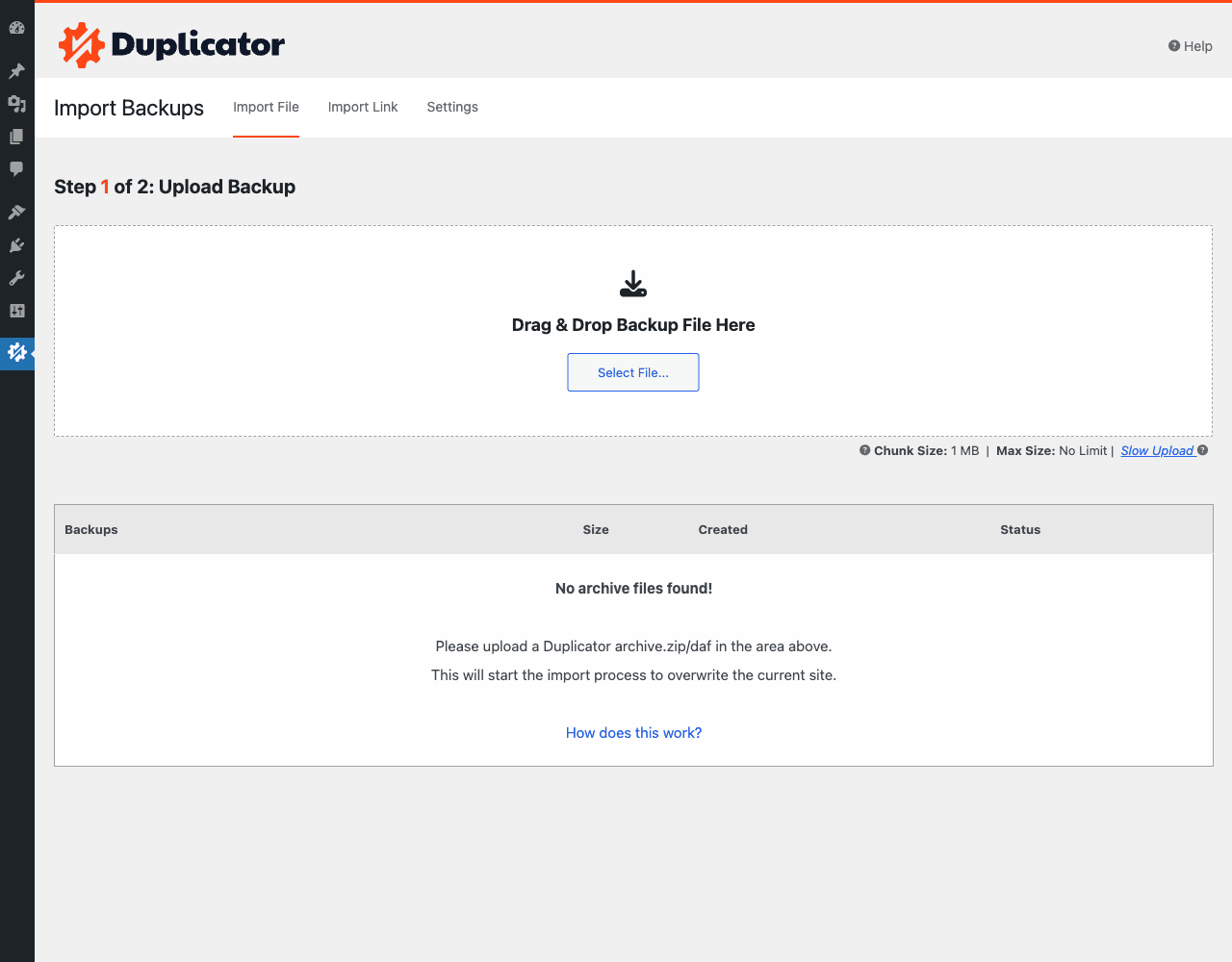The height and width of the screenshot is (962, 1232).
Task: Switch to the Import File tab
Action: [266, 108]
